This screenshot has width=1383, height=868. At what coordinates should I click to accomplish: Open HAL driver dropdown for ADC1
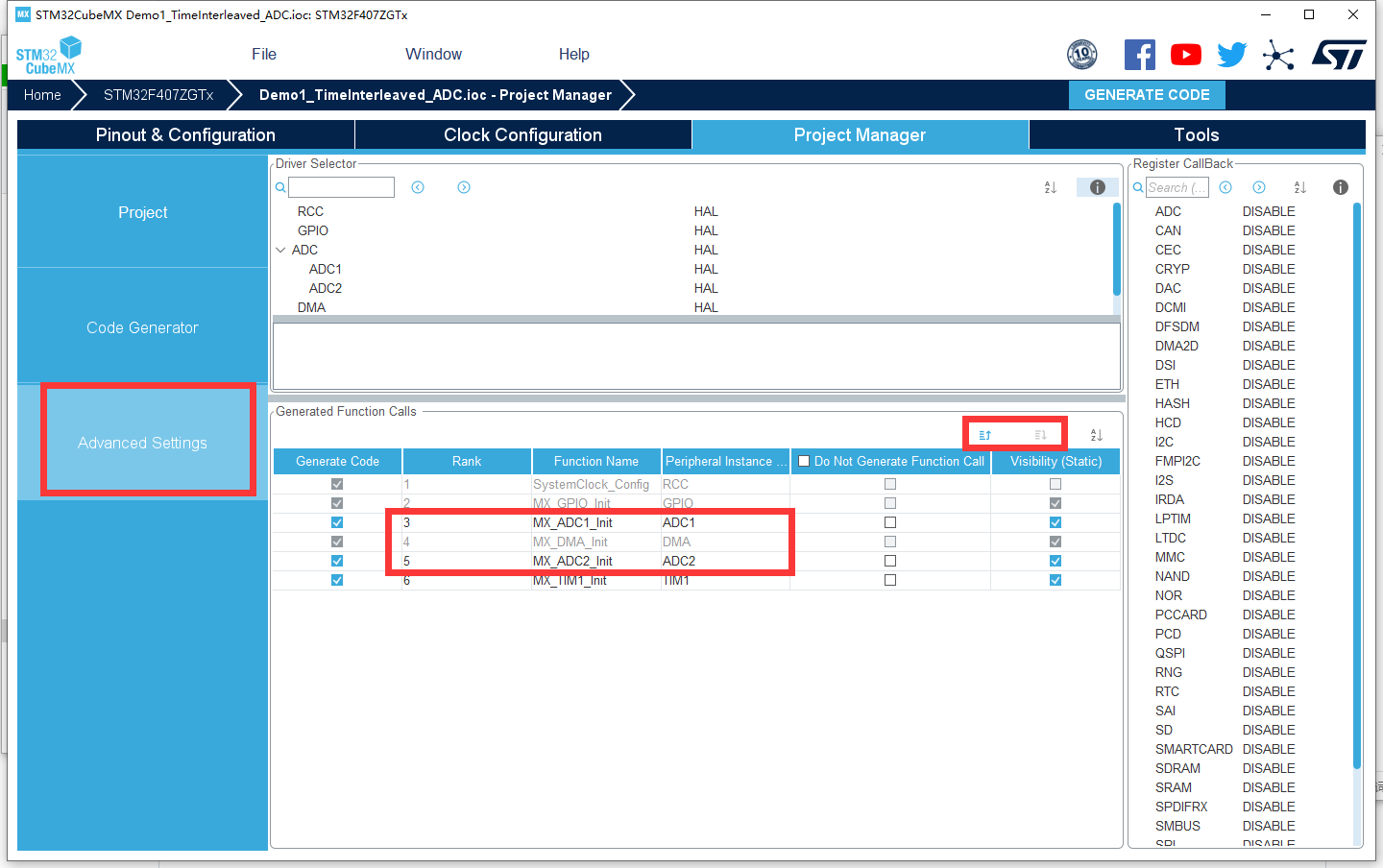tap(706, 269)
